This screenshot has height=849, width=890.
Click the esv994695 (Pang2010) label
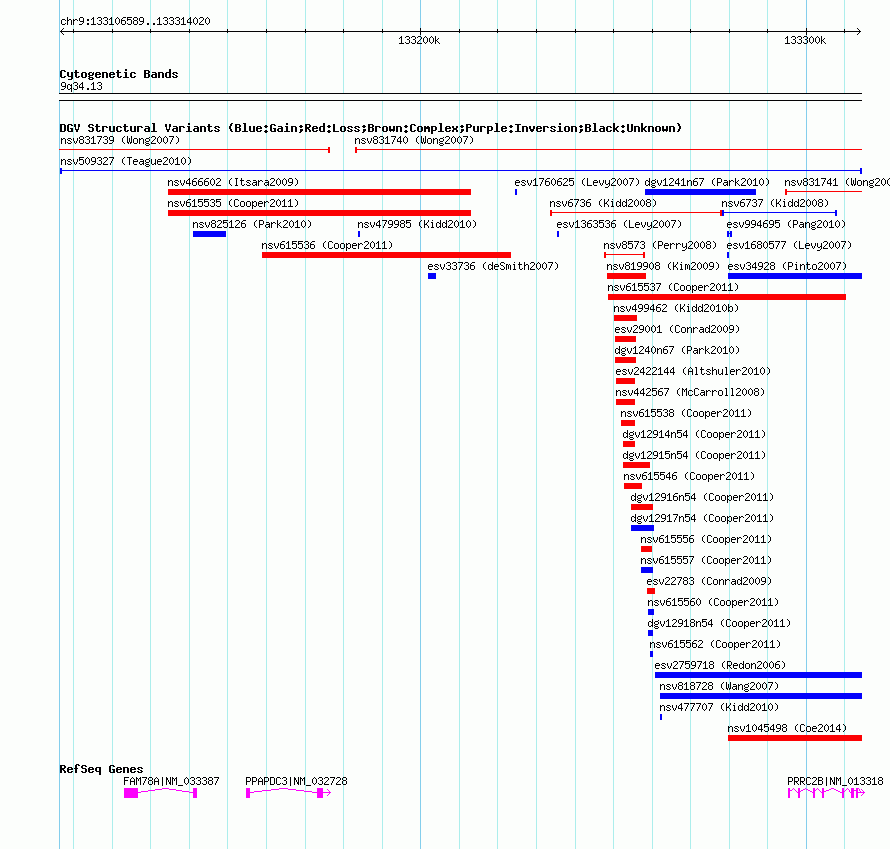[x=786, y=224]
